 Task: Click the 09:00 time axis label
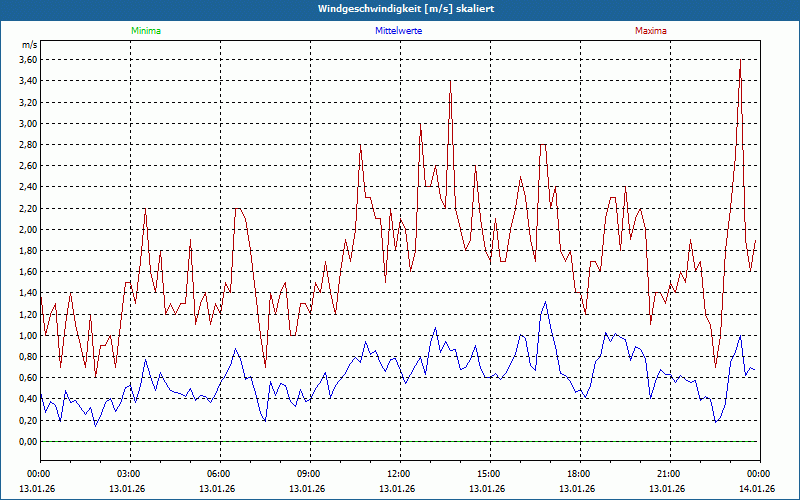click(308, 474)
